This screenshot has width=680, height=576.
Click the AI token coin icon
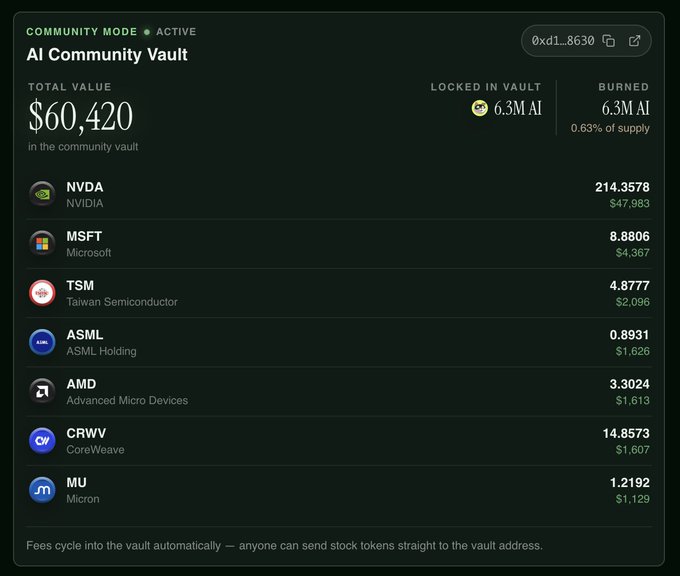(480, 108)
